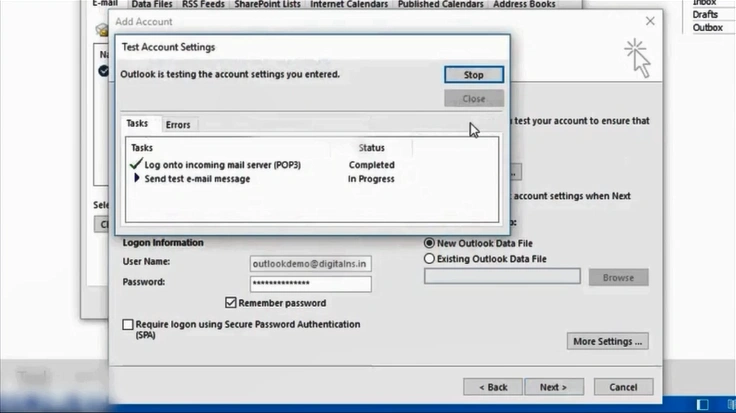Switch to the Errors tab
This screenshot has width=736, height=413.
pyautogui.click(x=178, y=125)
